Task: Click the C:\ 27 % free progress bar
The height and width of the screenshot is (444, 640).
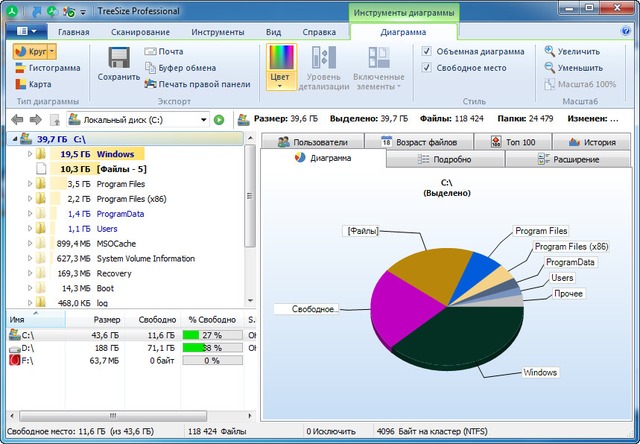Action: click(213, 335)
